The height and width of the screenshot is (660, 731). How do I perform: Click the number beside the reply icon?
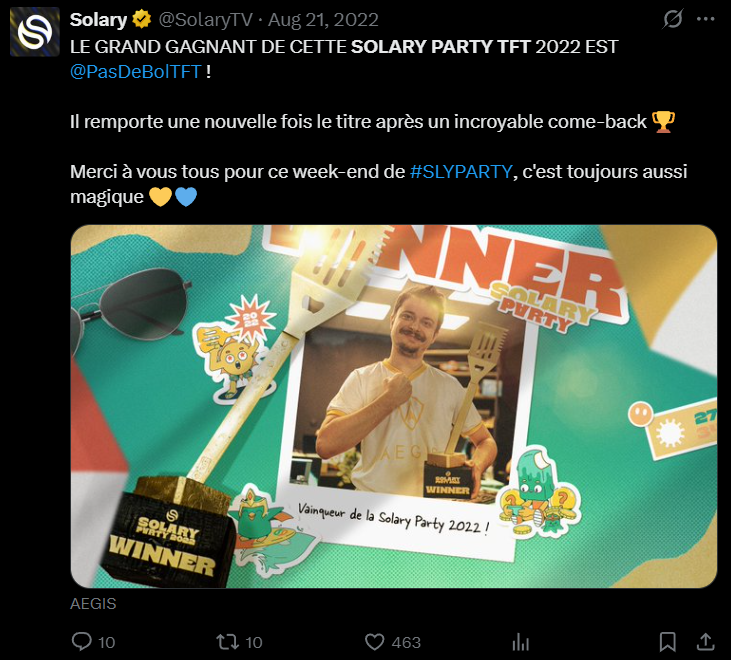coord(107,642)
